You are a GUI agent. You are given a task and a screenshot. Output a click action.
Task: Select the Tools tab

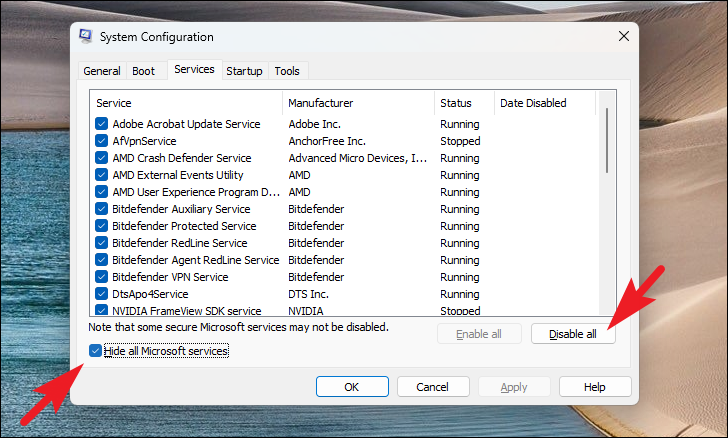point(287,71)
